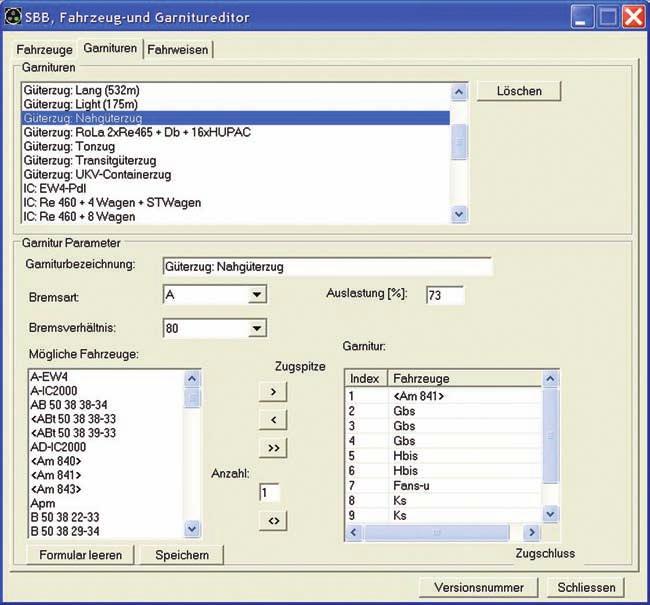Select the highlighted Güterzug: Nahgüterzug row
This screenshot has height=605, width=650.
point(235,119)
